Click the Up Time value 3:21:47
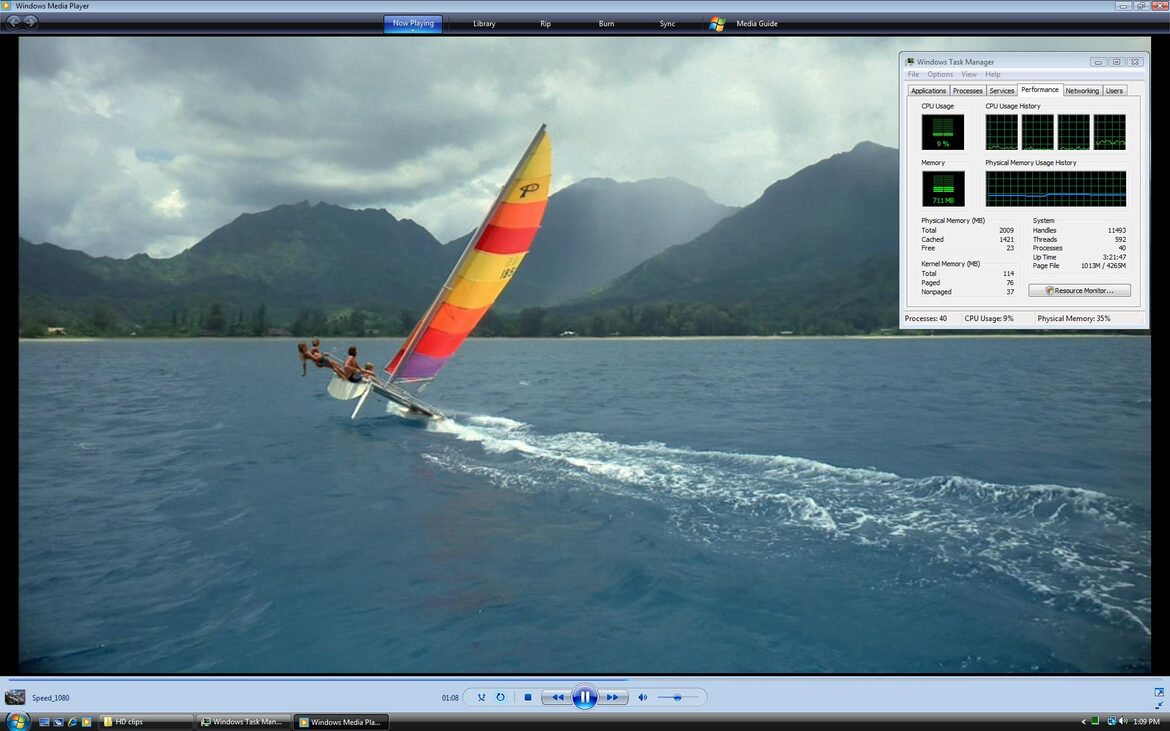 [x=1114, y=257]
